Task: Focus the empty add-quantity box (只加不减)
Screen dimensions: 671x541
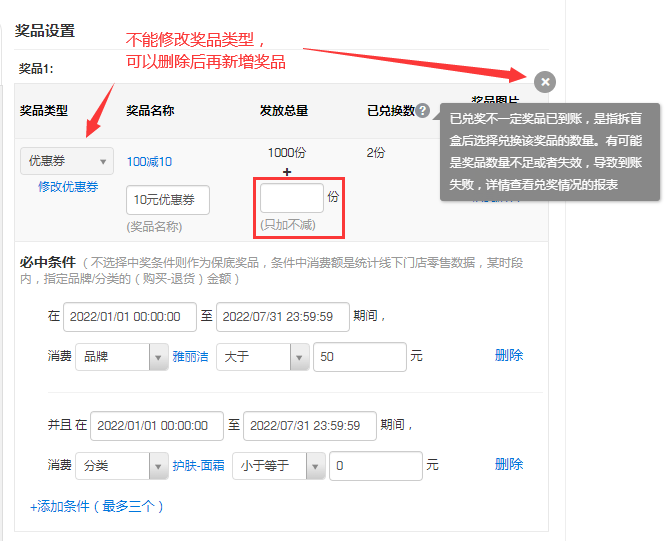Action: tap(291, 198)
